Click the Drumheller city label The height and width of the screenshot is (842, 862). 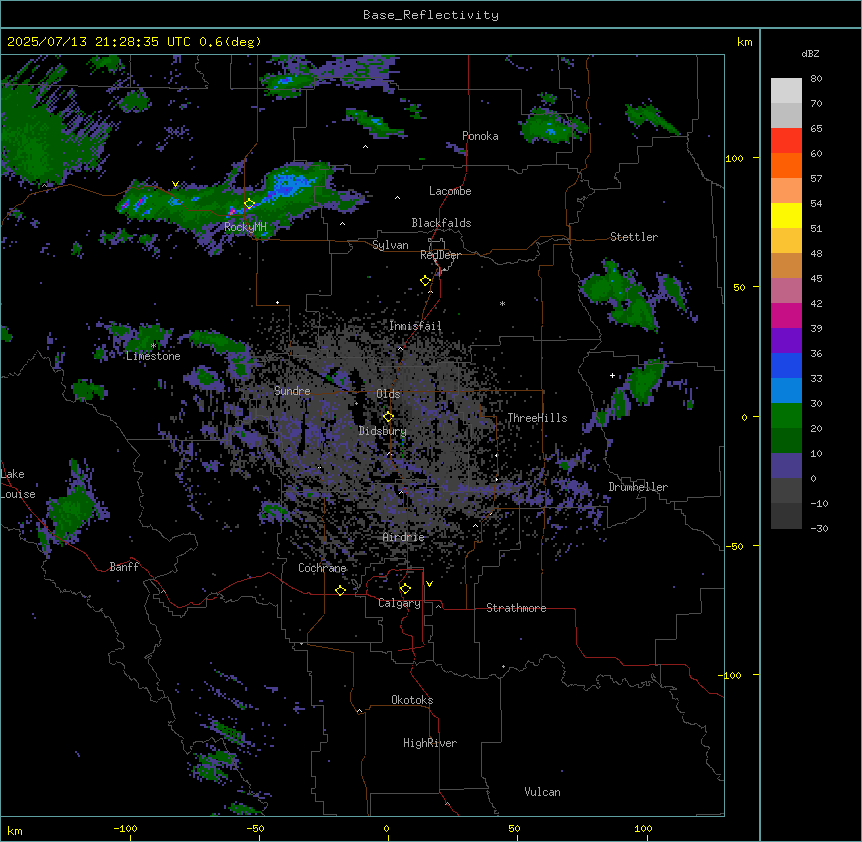click(638, 487)
